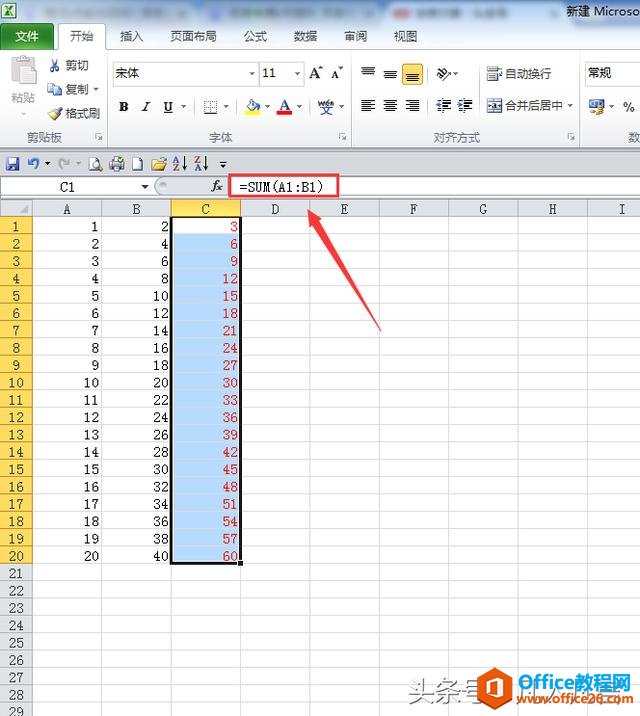Click the decrease indent icon
The width and height of the screenshot is (640, 716).
click(x=443, y=105)
